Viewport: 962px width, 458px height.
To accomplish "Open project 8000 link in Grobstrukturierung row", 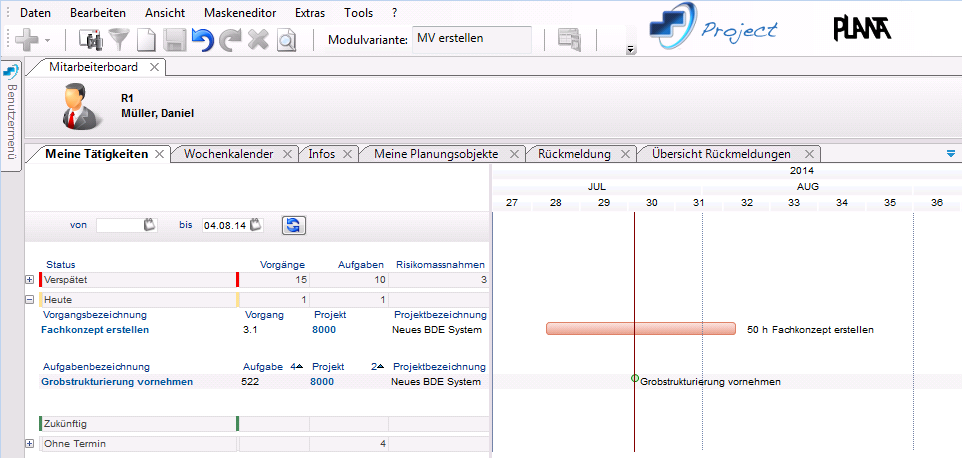I will (x=322, y=382).
